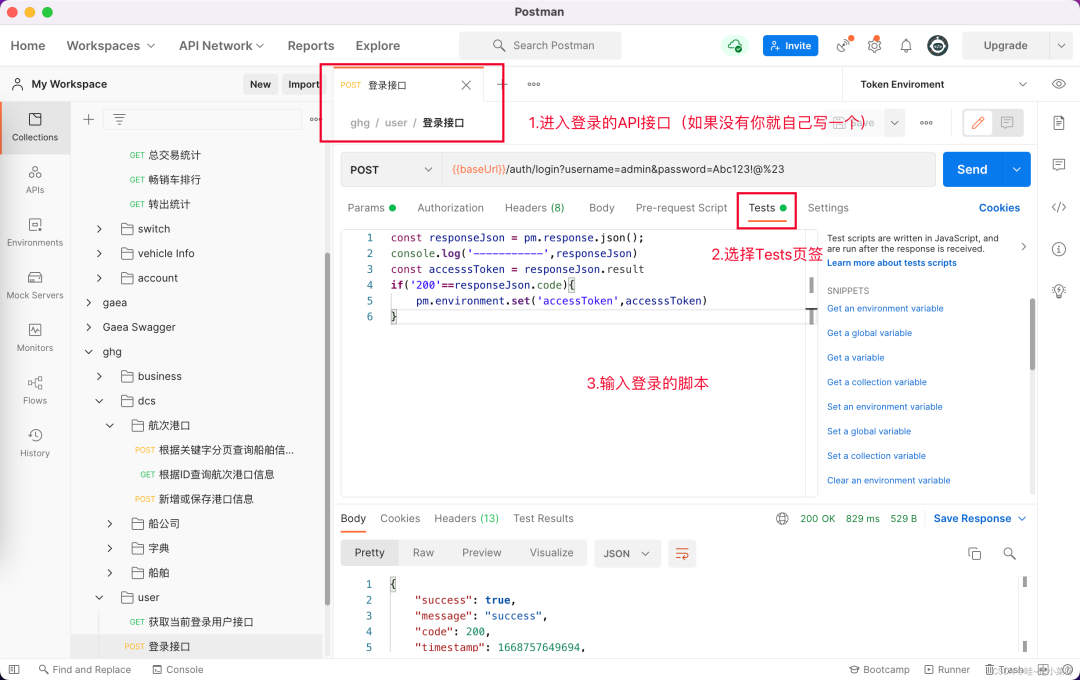Click the Send button
Screen dimensions: 1080x680
click(x=972, y=169)
